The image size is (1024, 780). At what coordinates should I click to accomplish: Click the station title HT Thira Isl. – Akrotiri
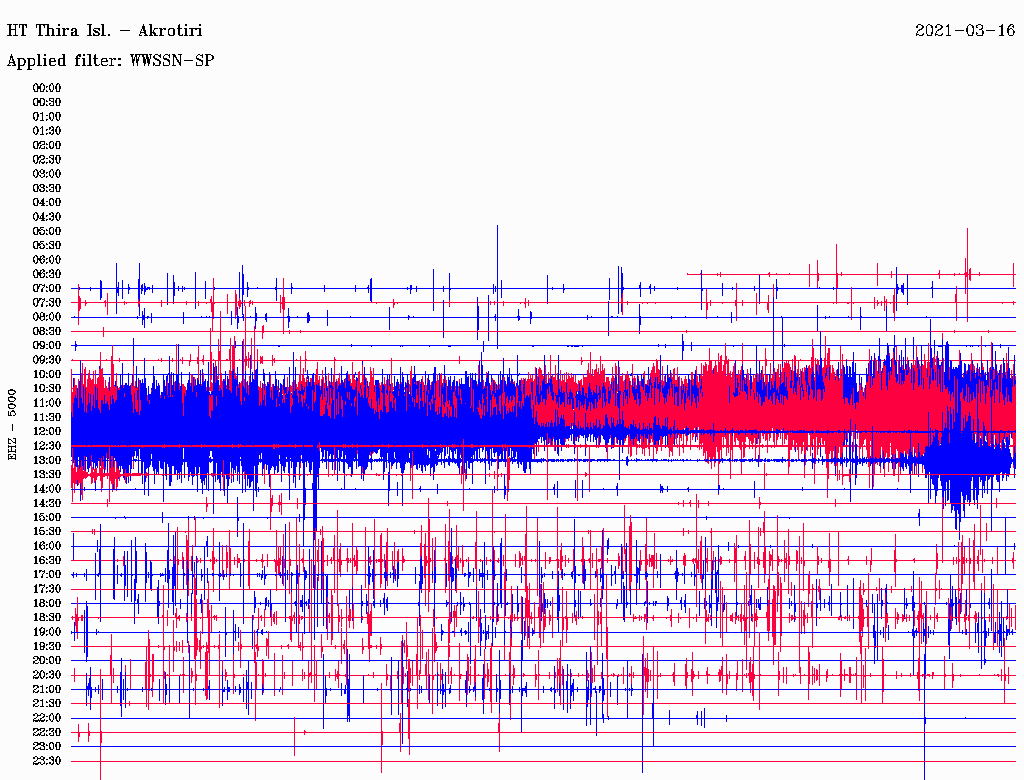coord(104,31)
